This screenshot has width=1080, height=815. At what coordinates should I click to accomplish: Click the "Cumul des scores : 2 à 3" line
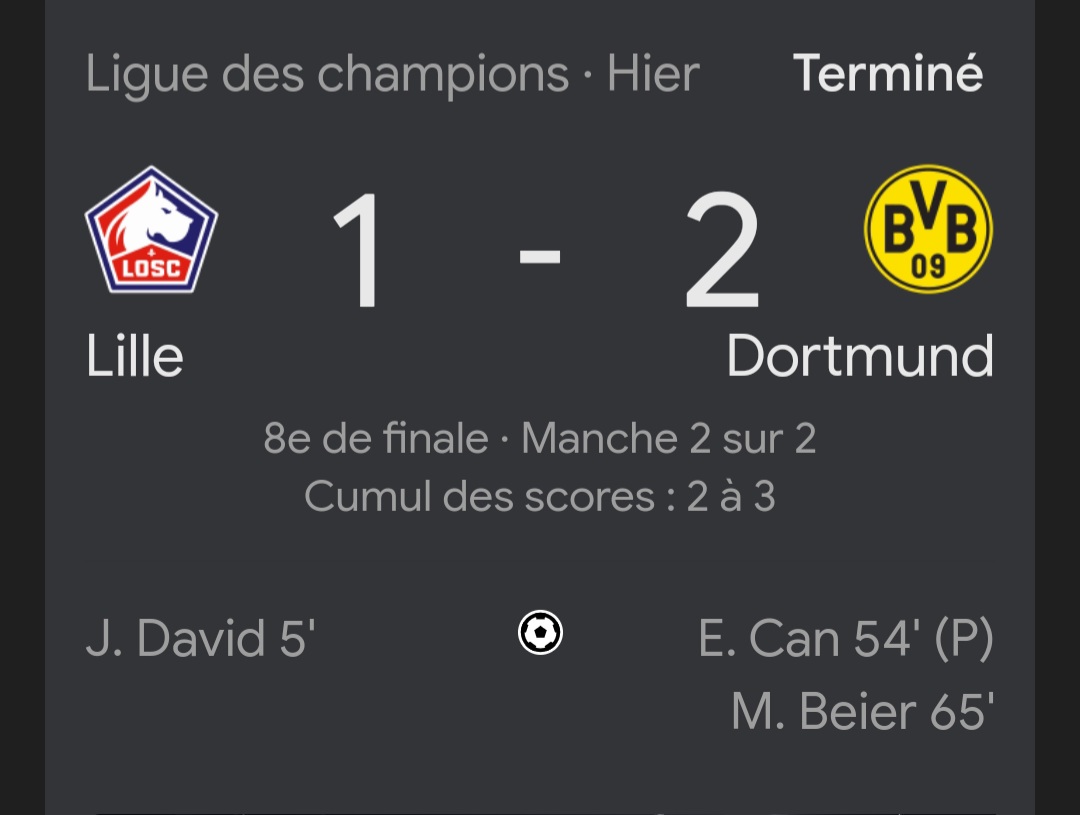click(x=540, y=497)
